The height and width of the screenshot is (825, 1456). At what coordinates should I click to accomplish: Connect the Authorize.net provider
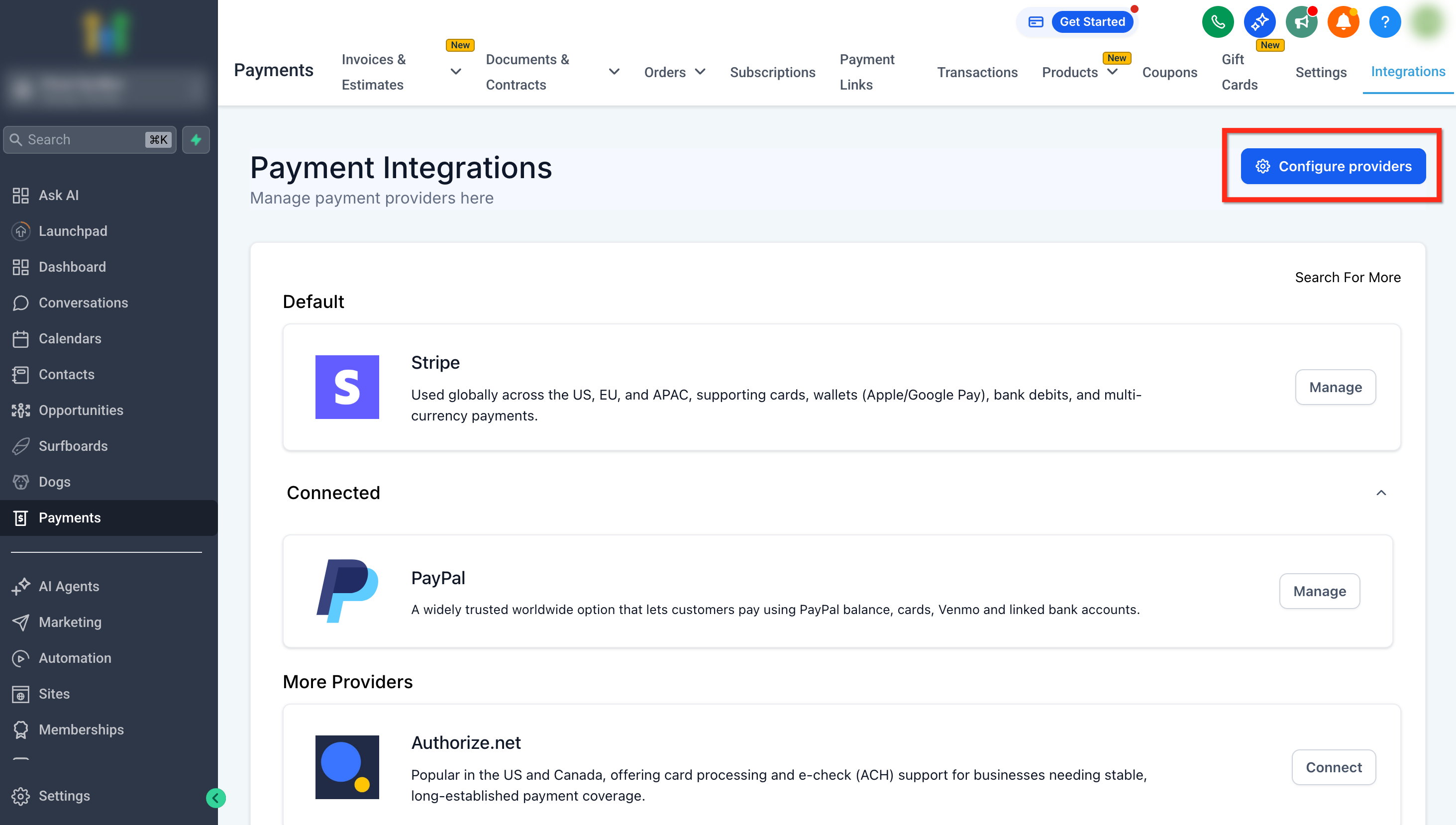pos(1333,767)
